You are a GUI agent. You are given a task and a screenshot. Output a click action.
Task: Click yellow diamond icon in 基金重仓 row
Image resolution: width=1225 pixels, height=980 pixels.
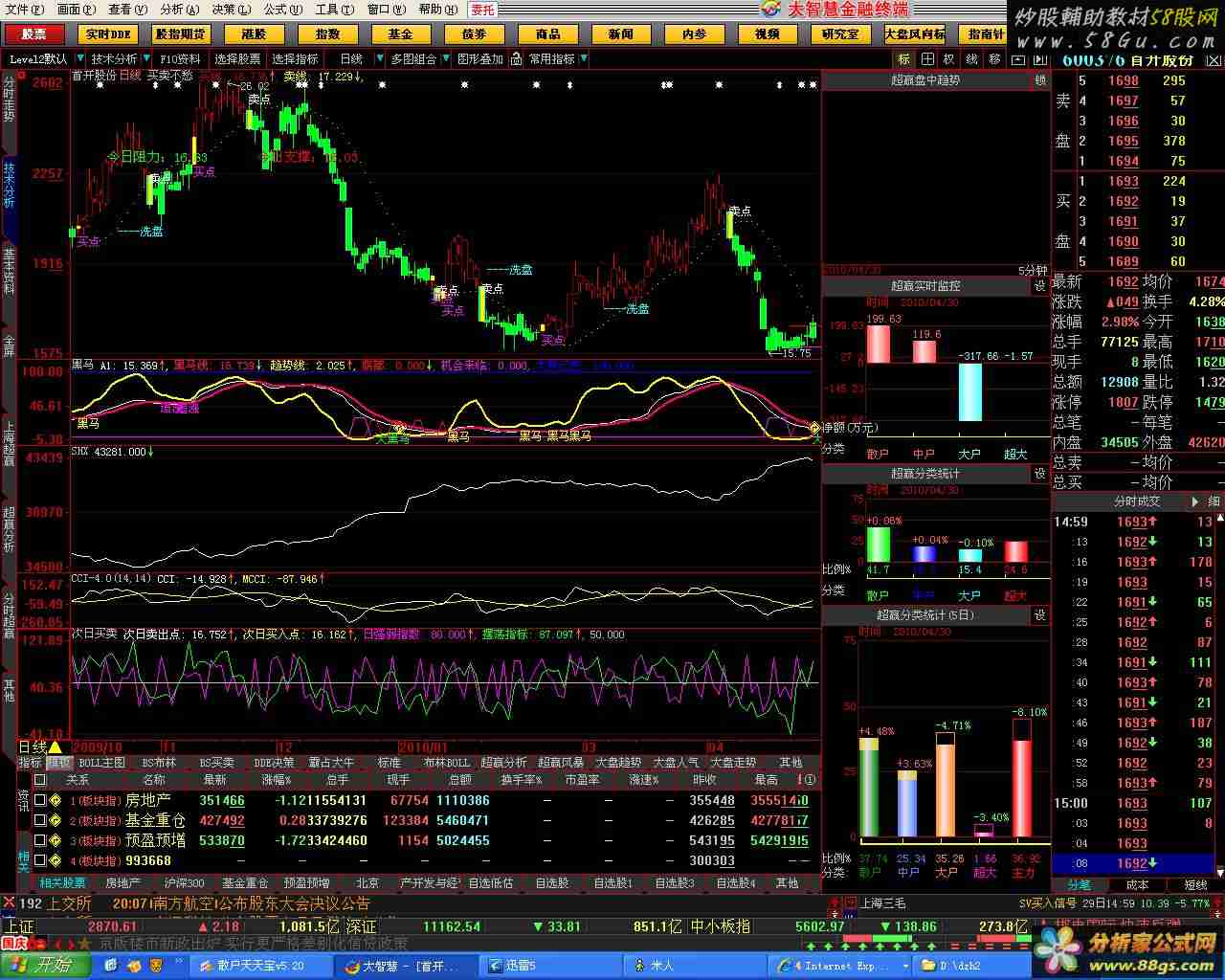point(55,821)
